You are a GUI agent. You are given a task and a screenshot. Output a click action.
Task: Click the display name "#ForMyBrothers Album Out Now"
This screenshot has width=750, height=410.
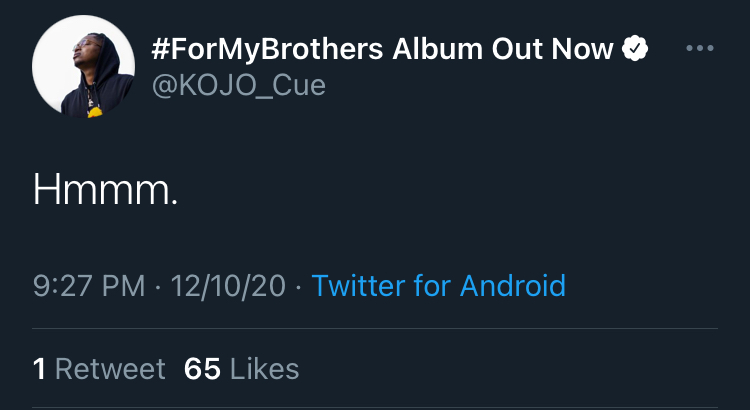[384, 48]
